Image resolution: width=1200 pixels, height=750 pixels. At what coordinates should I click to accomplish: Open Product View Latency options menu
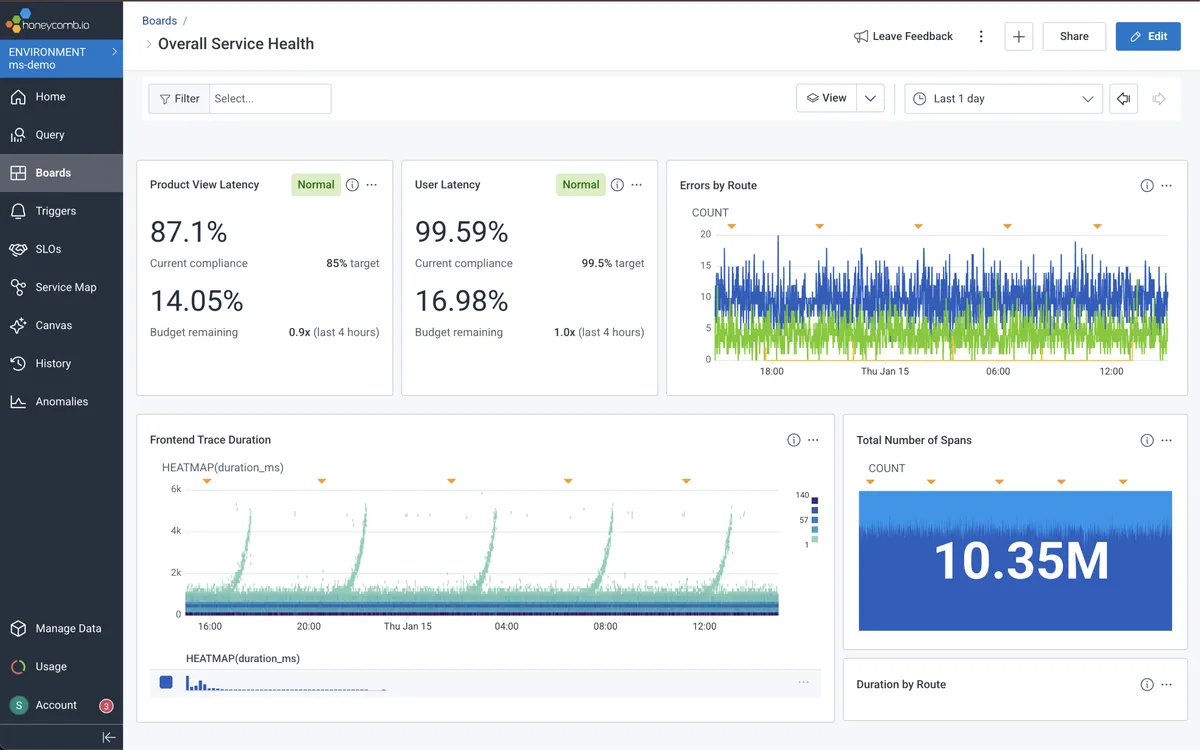point(372,185)
